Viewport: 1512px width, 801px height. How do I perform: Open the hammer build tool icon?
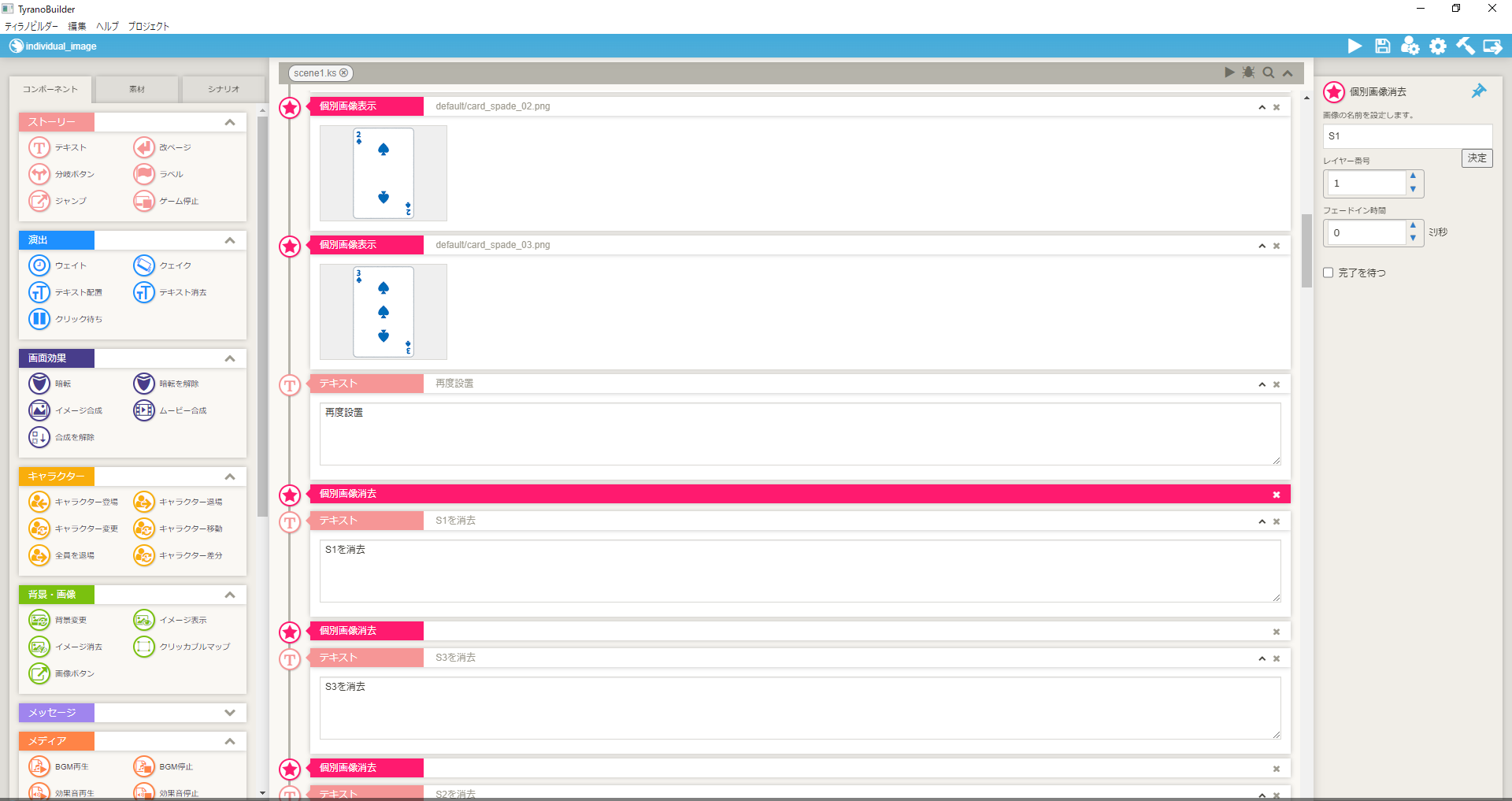(1465, 46)
